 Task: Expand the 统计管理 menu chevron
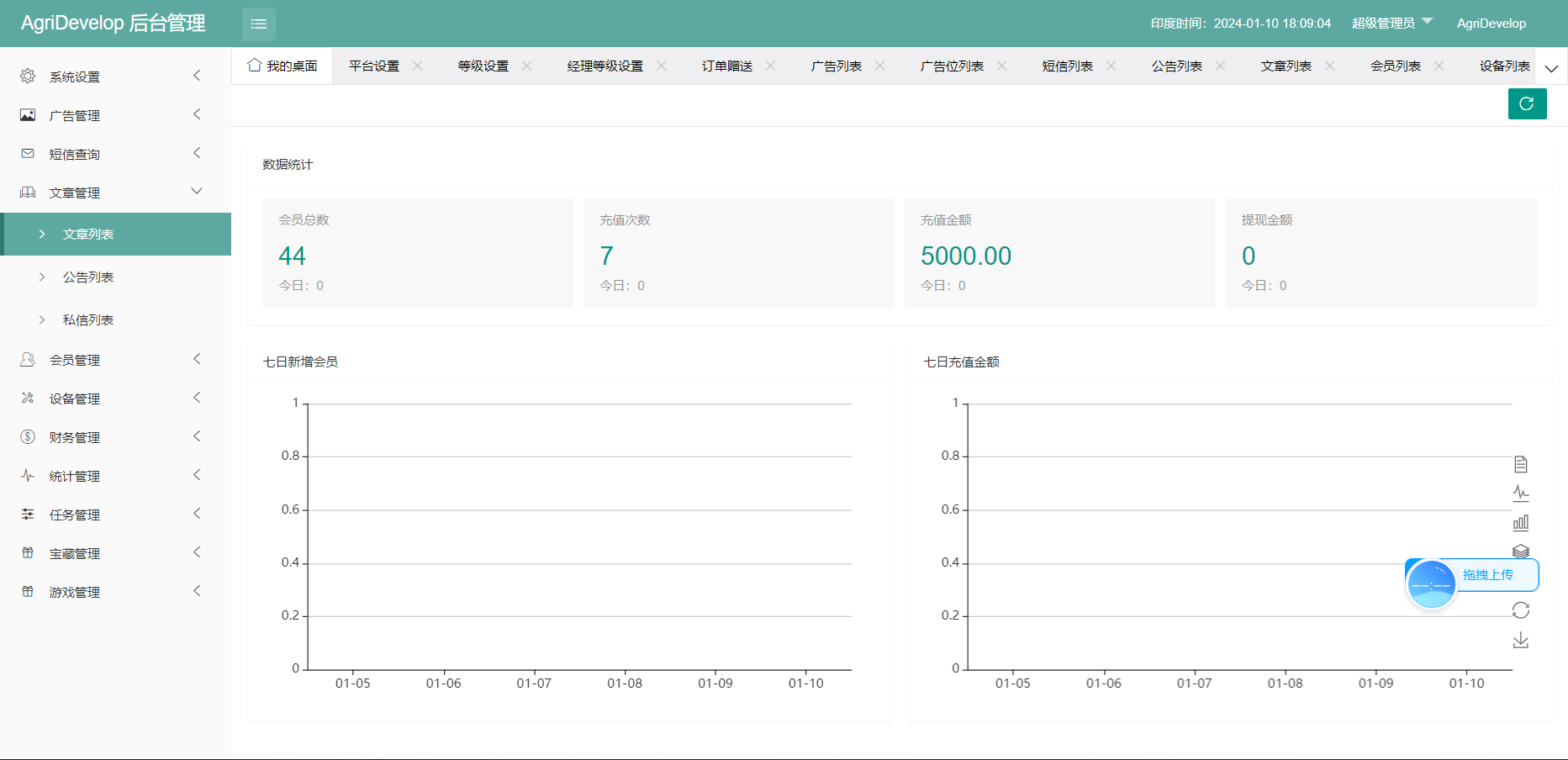pos(197,475)
